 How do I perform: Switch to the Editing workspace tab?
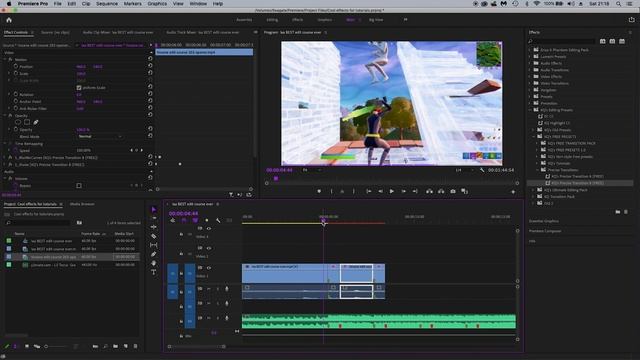(x=272, y=20)
